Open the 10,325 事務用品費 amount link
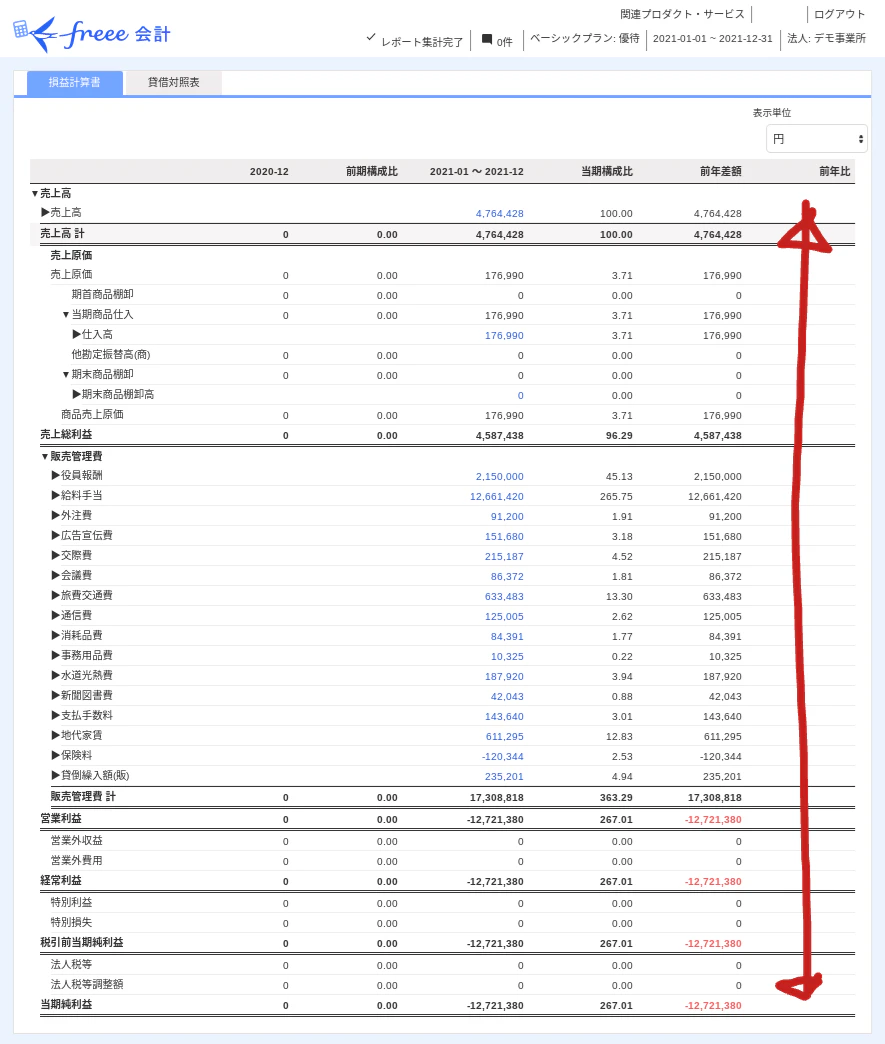 click(507, 656)
